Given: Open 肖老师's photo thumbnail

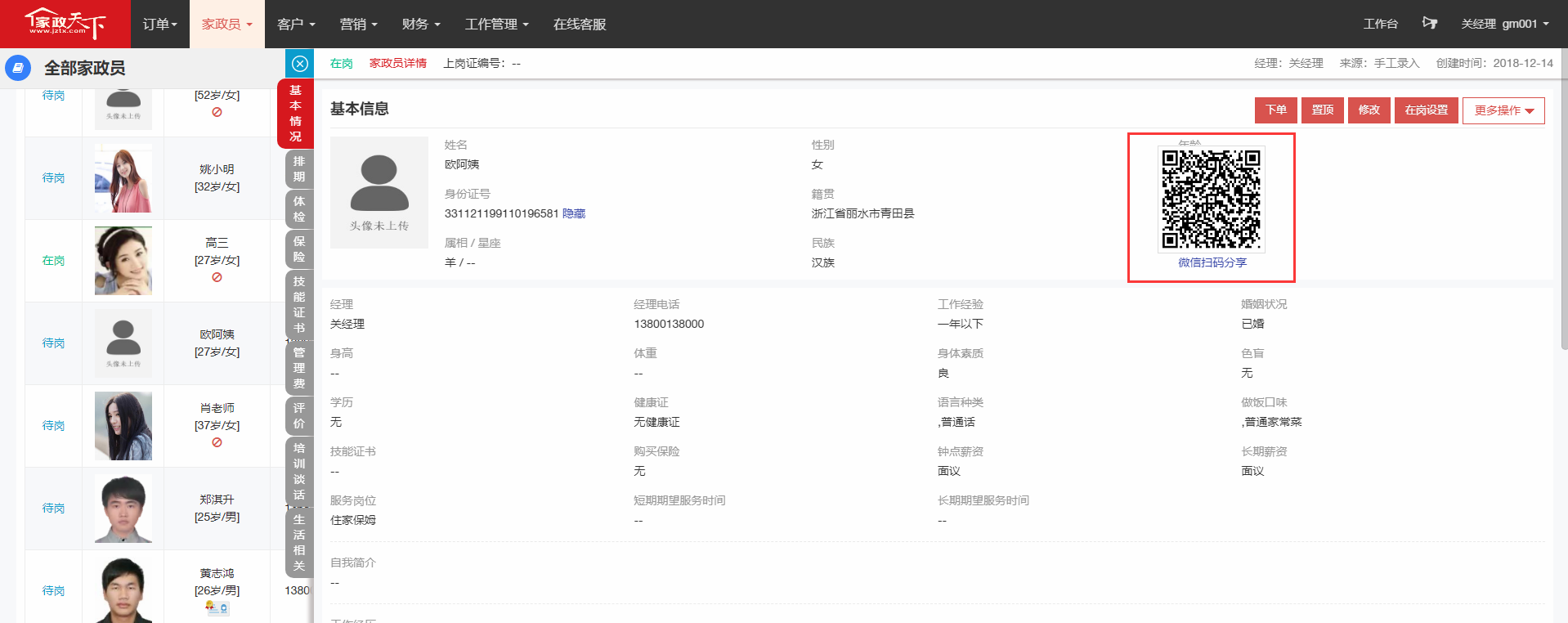Looking at the screenshot, I should point(123,426).
